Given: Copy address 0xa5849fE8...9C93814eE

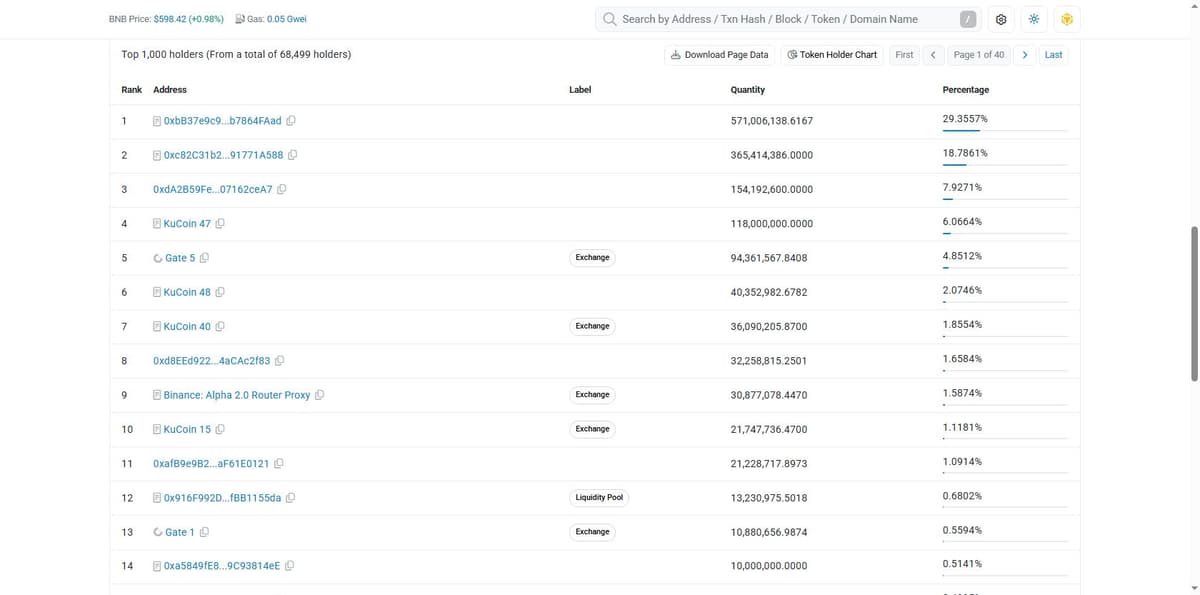Looking at the screenshot, I should click(x=290, y=566).
